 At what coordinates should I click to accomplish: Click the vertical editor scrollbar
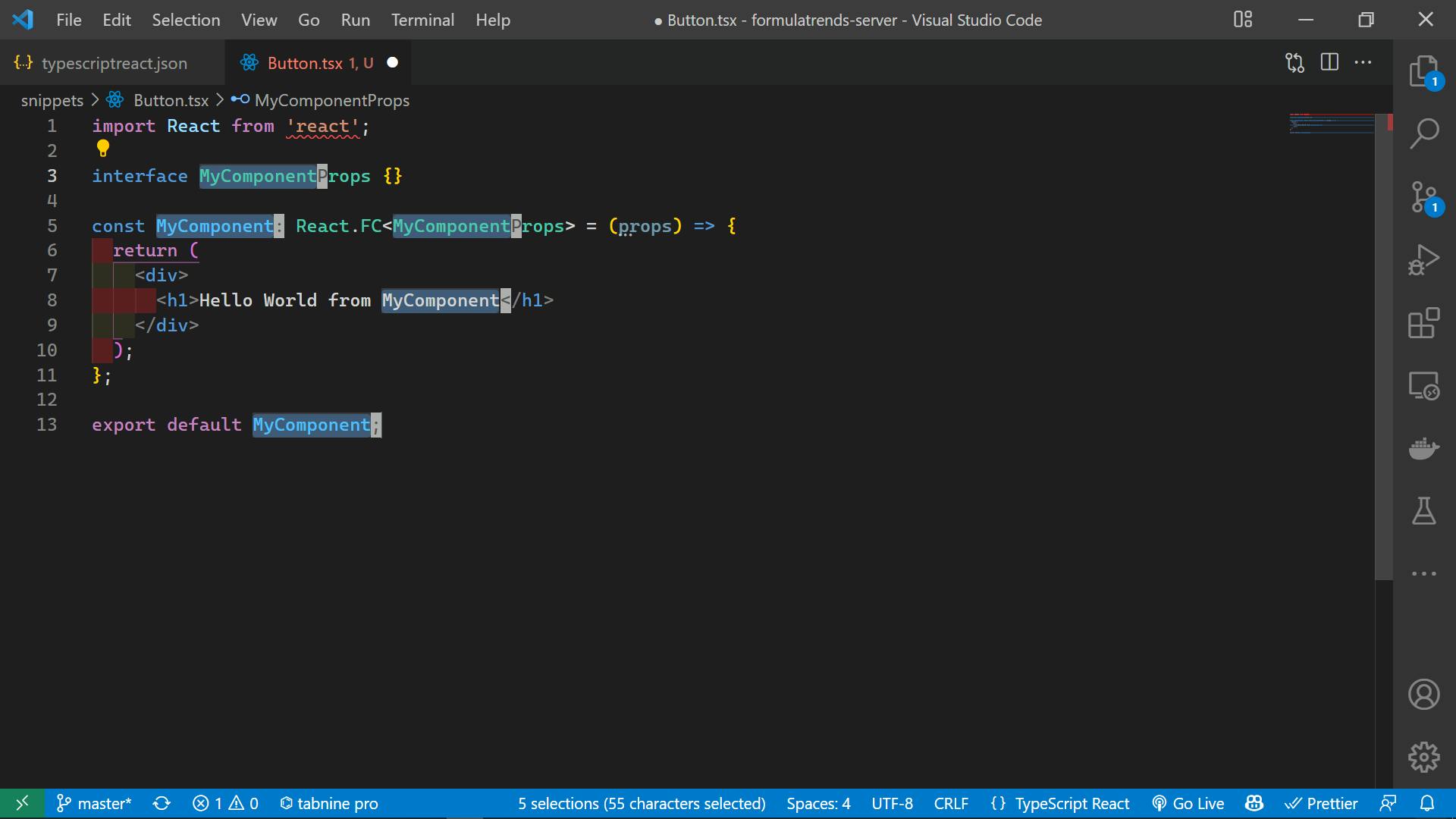1384,346
